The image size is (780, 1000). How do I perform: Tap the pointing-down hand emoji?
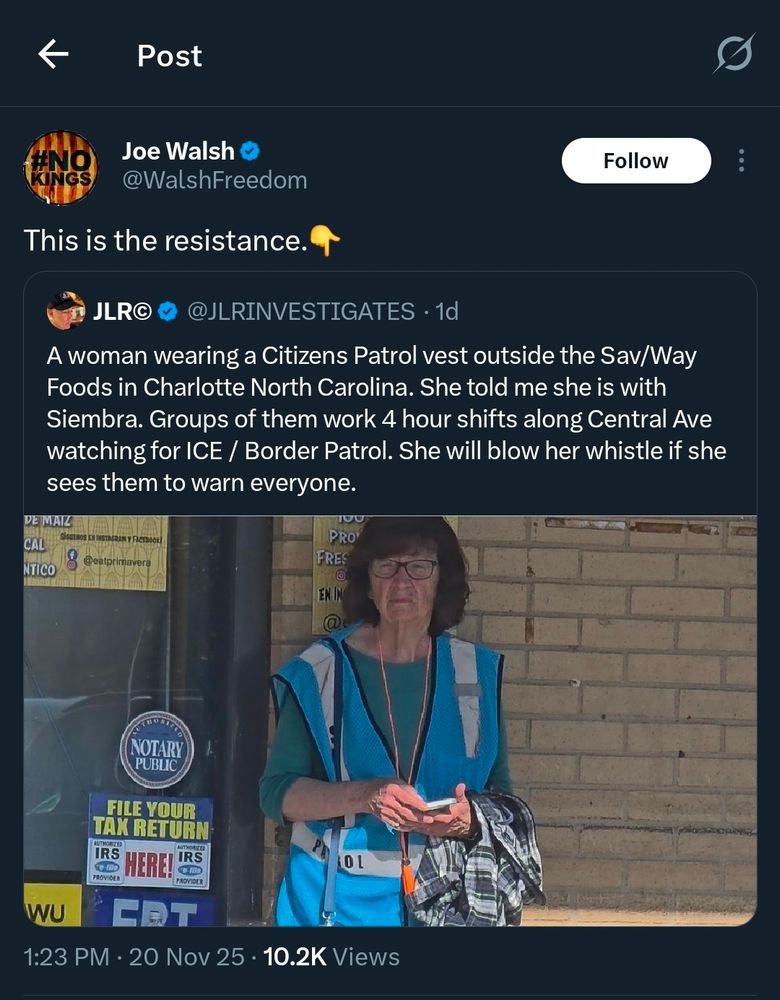tap(325, 241)
